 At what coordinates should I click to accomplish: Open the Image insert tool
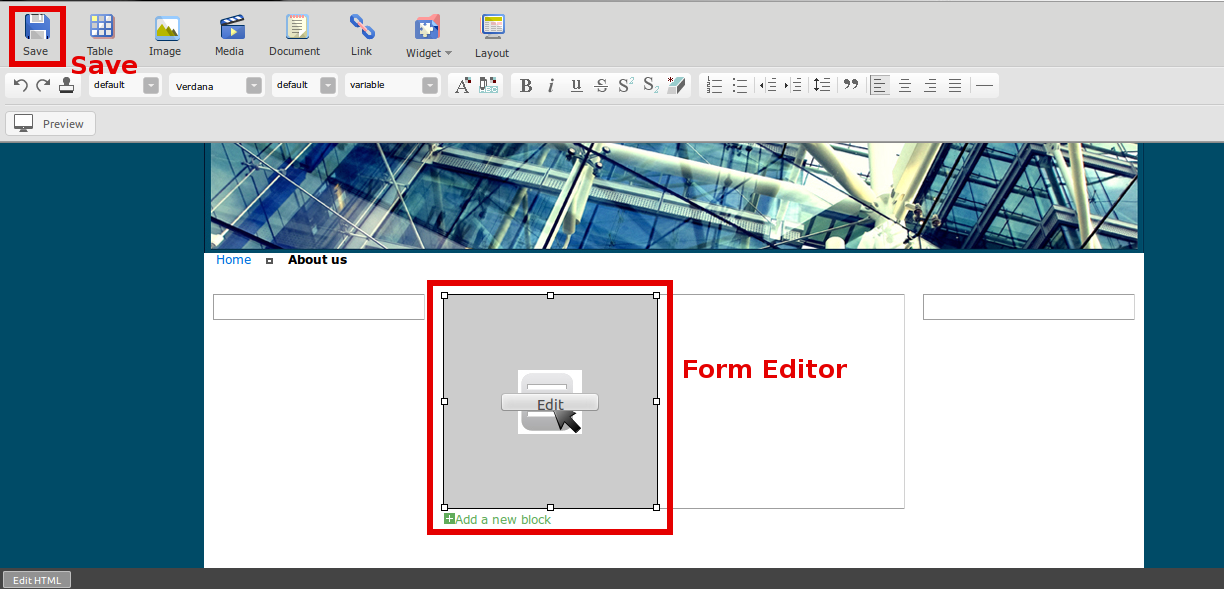click(x=166, y=33)
